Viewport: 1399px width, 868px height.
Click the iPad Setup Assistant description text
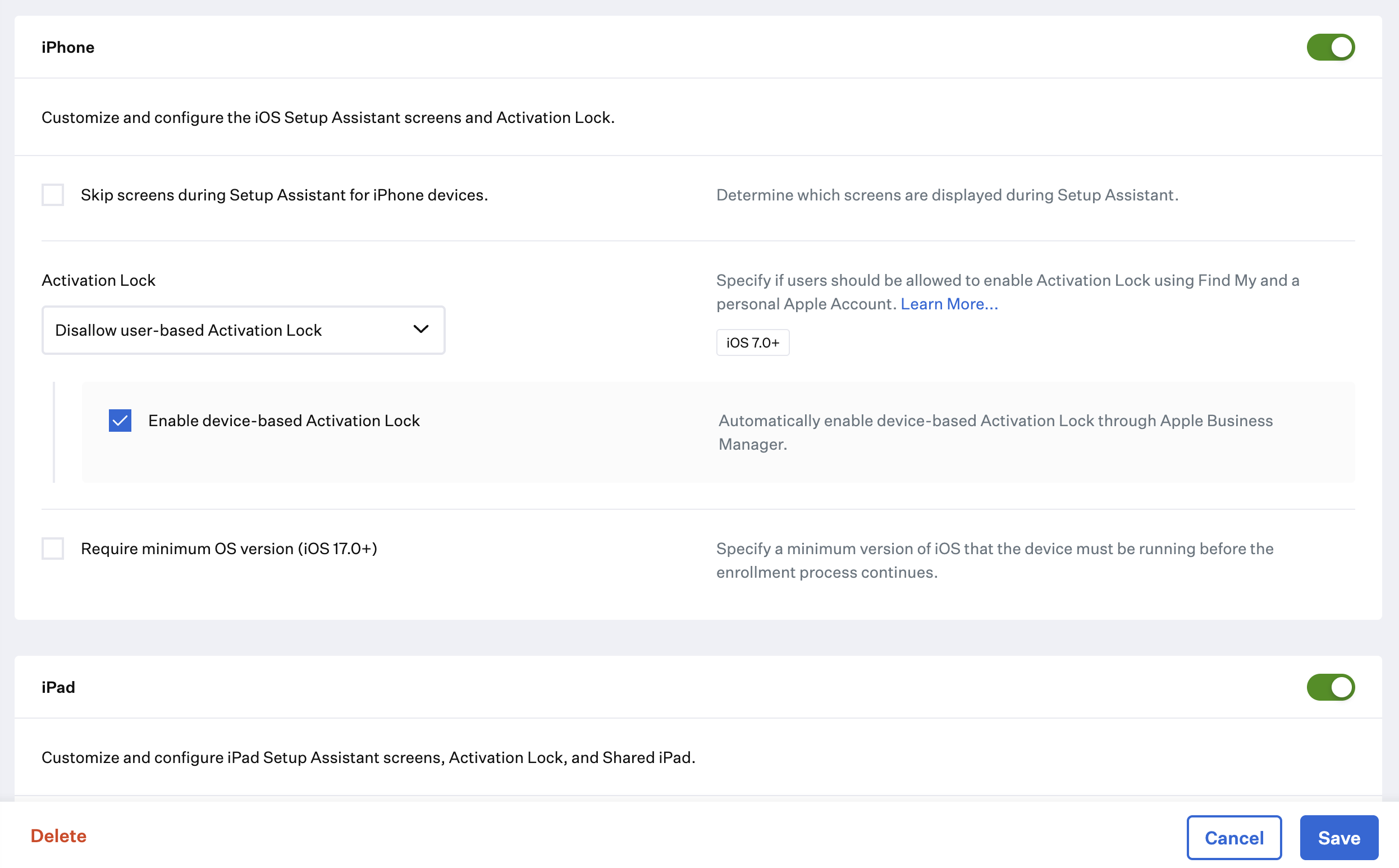click(x=368, y=758)
